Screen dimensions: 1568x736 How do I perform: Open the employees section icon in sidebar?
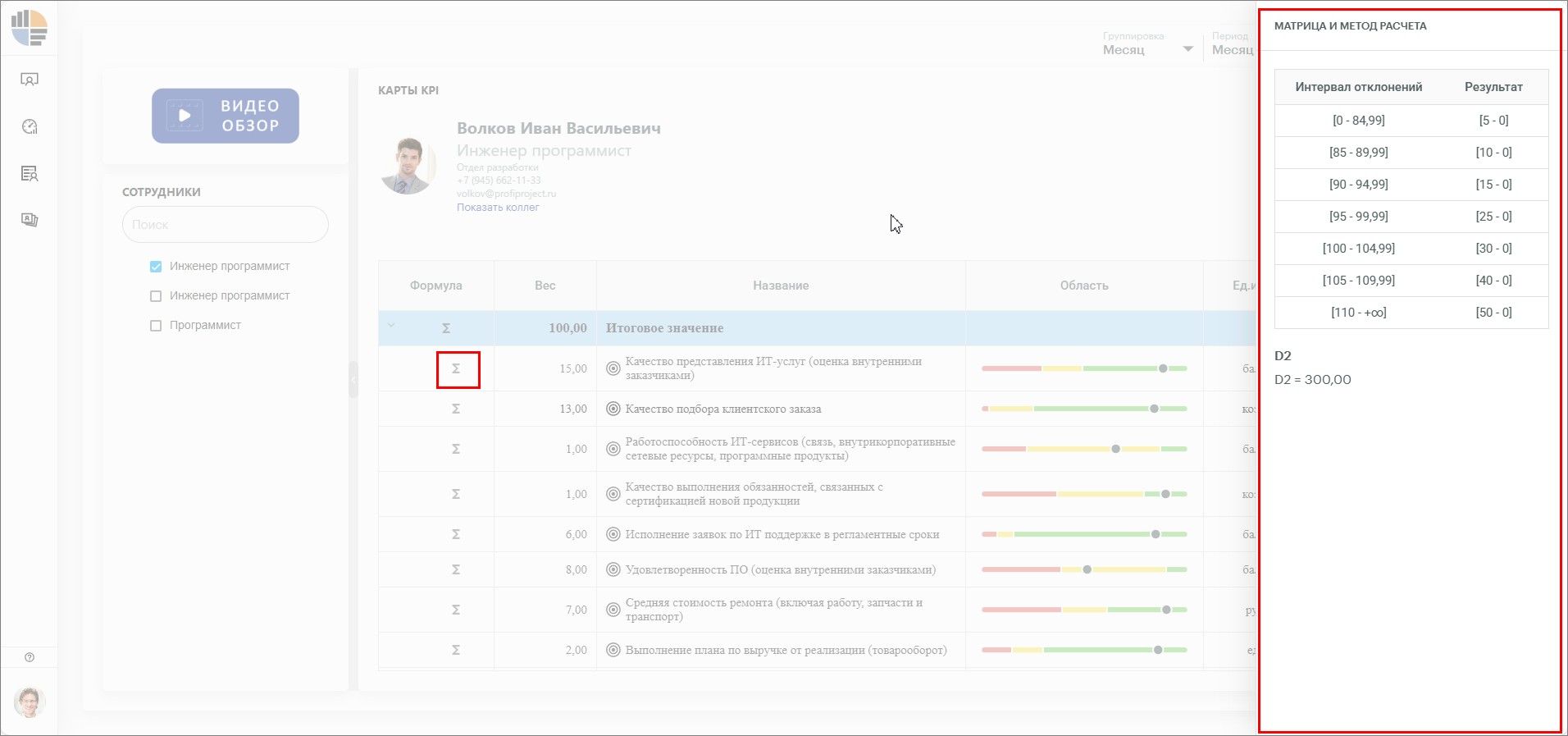pos(30,80)
